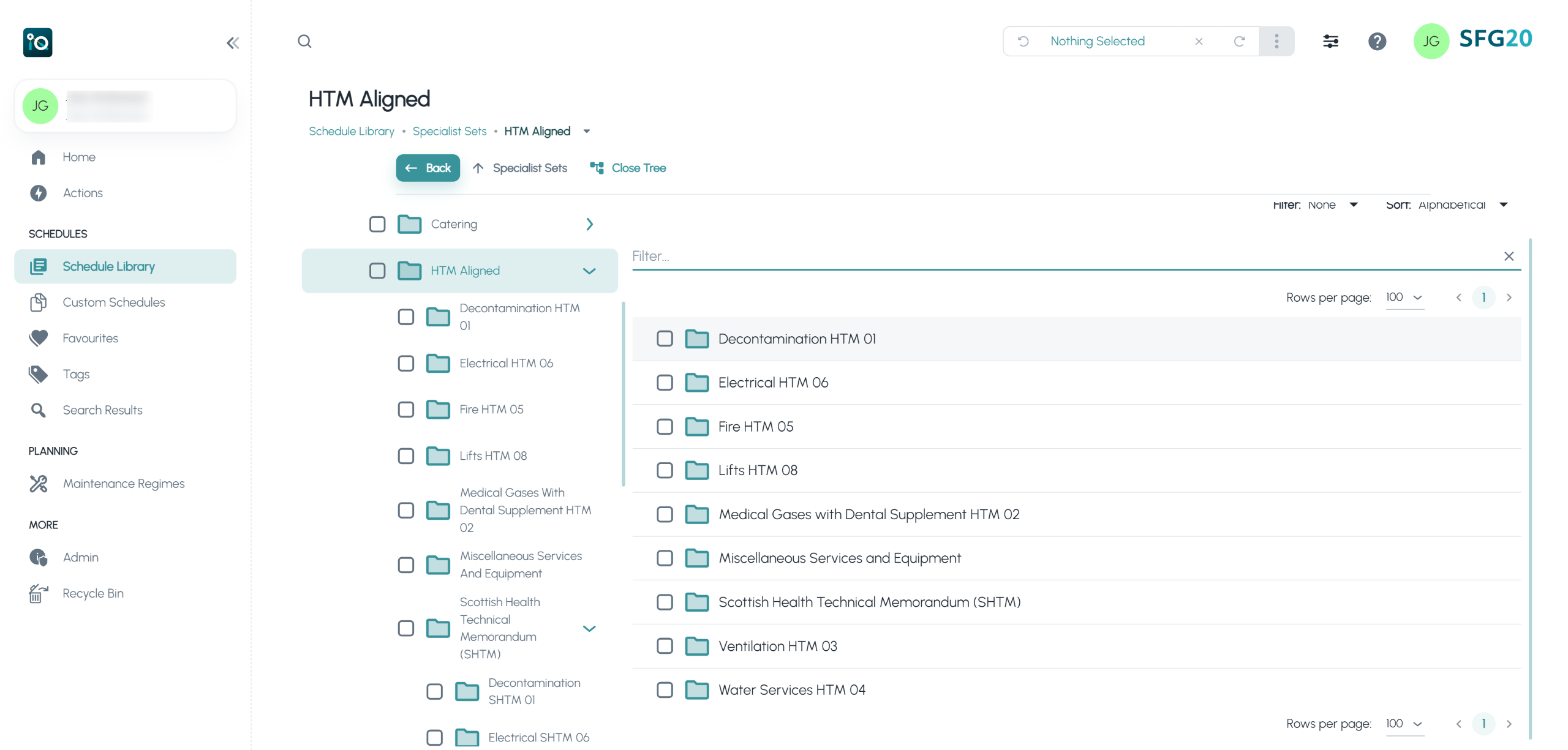The height and width of the screenshot is (750, 1568).
Task: Click the redo arrow in selection bar
Action: tap(1239, 41)
